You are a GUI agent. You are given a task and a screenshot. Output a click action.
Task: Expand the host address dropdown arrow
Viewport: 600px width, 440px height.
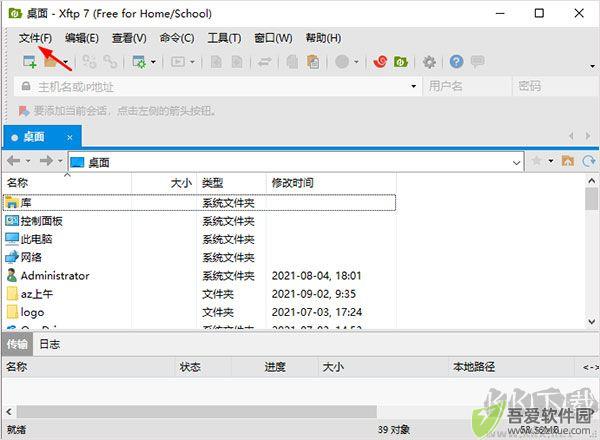[x=413, y=86]
